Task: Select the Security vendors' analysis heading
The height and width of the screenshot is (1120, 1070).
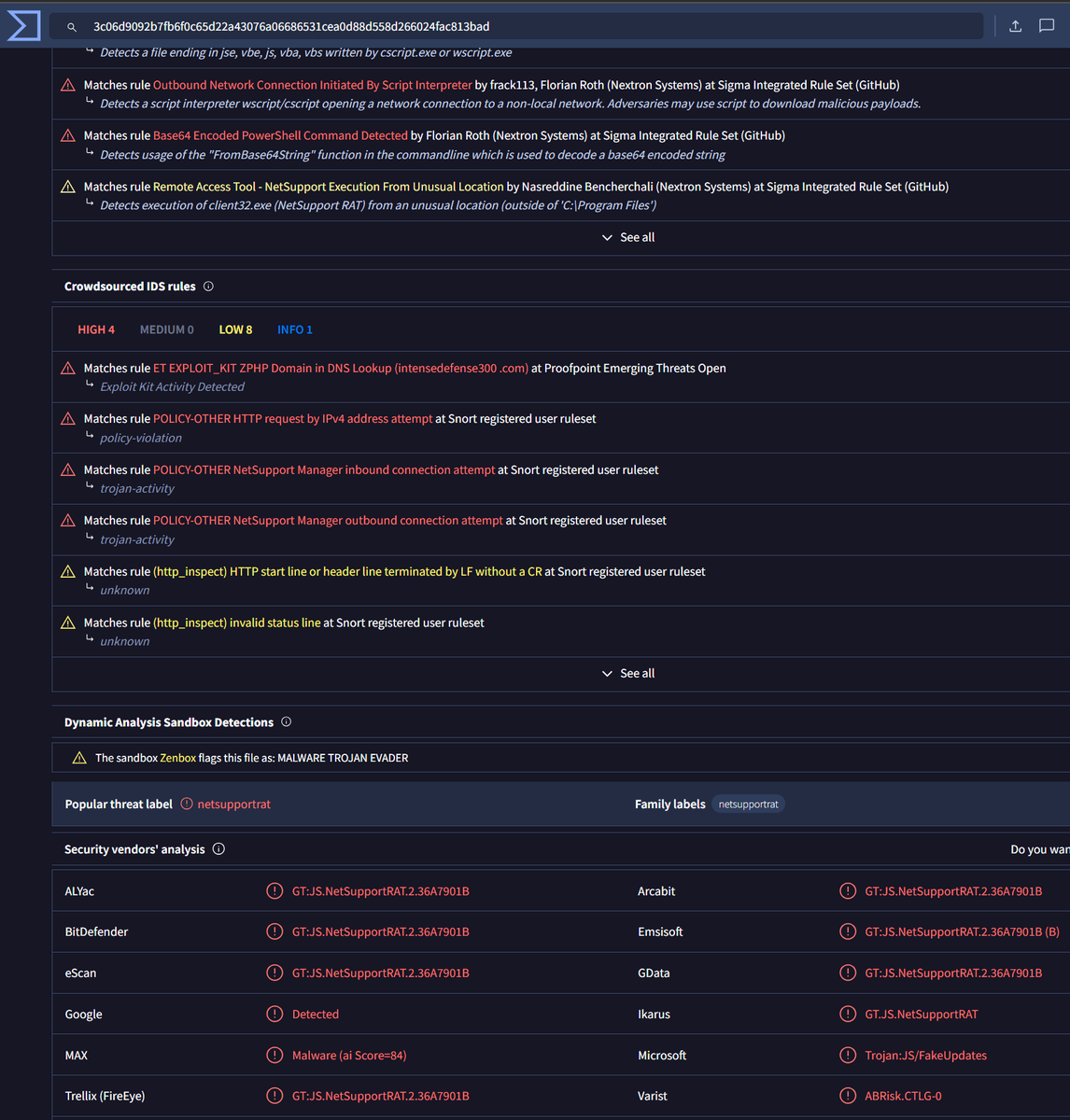Action: [x=134, y=849]
